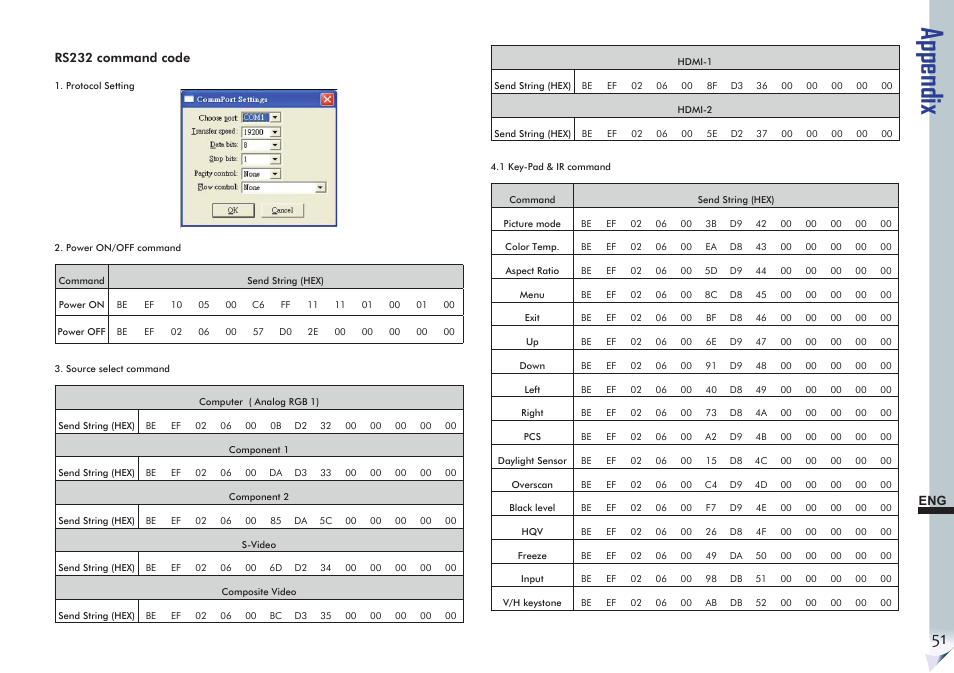Select the 'PCS' command row label

point(532,436)
